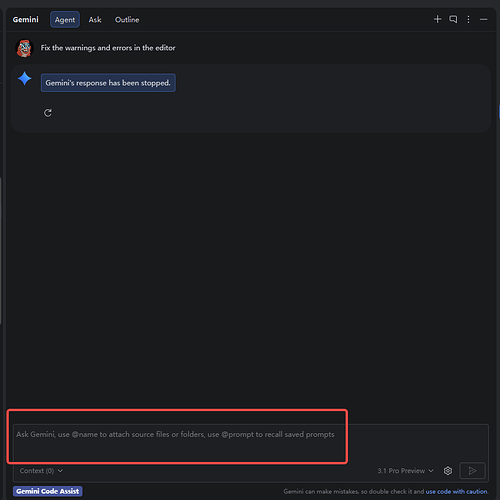Image resolution: width=500 pixels, height=500 pixels.
Task: Open chat history icon
Action: tap(453, 19)
